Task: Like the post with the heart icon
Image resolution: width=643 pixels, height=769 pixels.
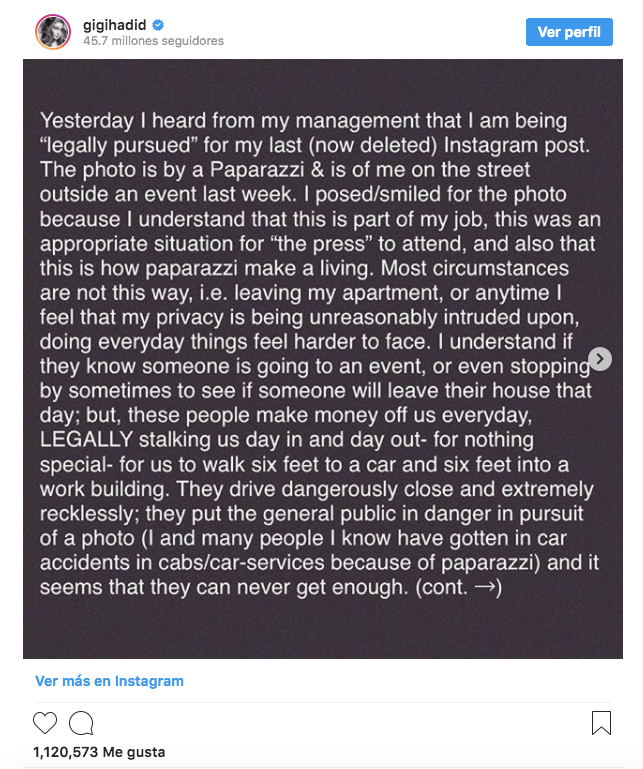Action: point(45,723)
